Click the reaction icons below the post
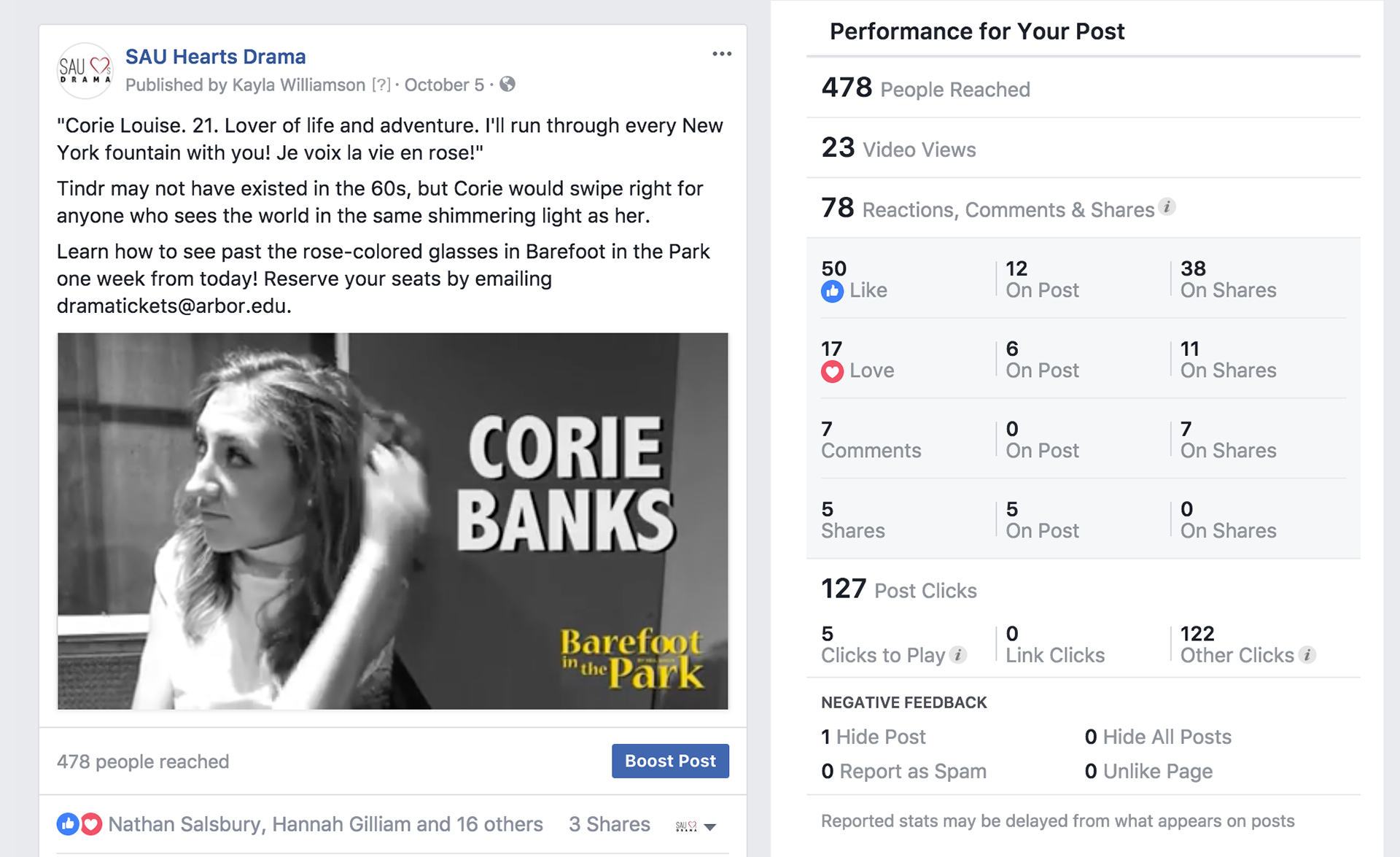This screenshot has width=1400, height=857. (79, 824)
